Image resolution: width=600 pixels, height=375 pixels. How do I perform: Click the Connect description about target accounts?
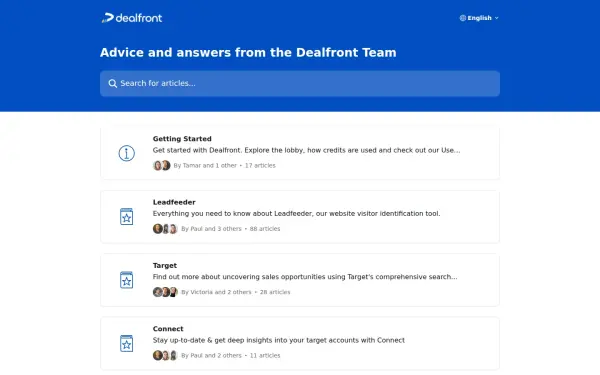[x=279, y=340]
